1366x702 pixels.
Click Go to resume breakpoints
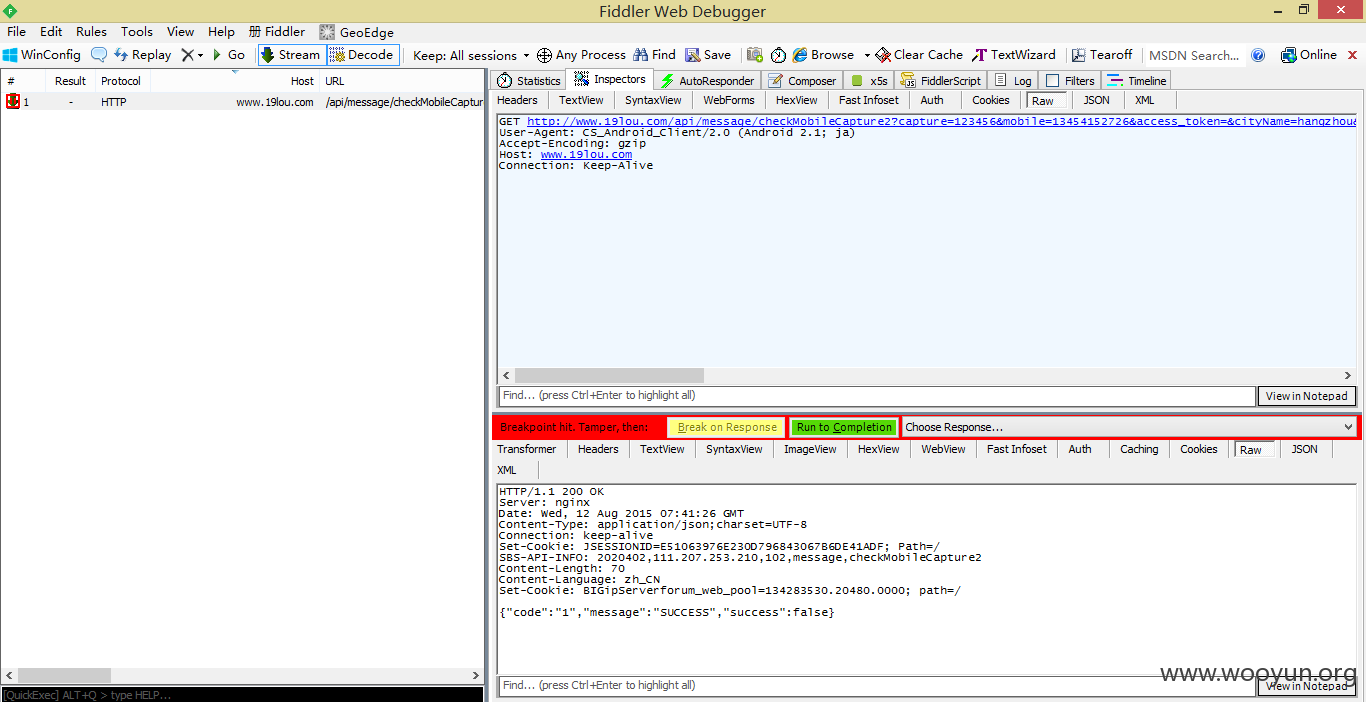(x=229, y=55)
